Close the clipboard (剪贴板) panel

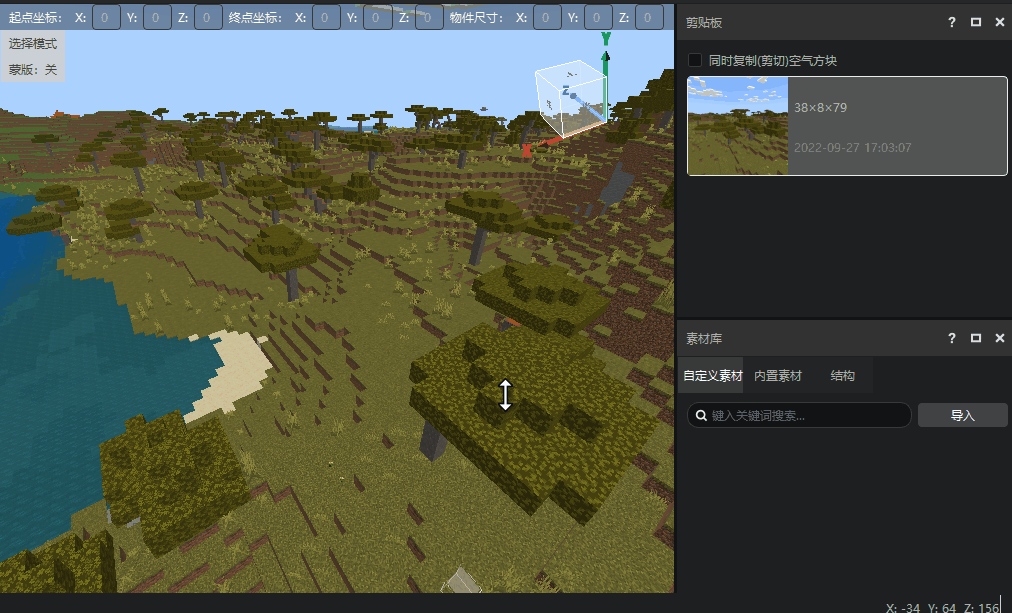point(1000,22)
